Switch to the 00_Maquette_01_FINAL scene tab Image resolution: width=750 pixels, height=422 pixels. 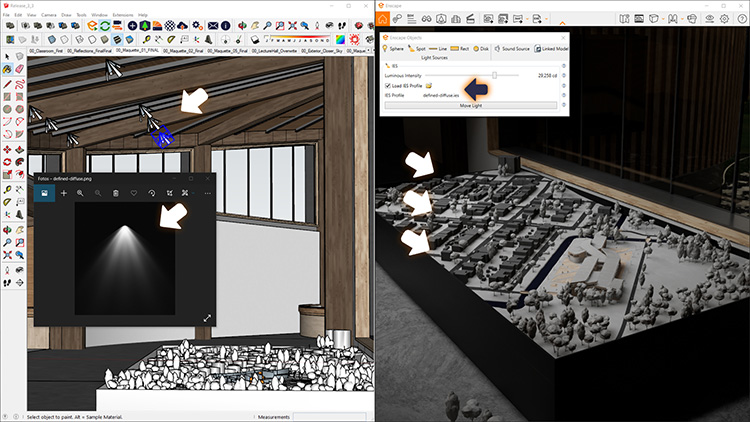(137, 50)
